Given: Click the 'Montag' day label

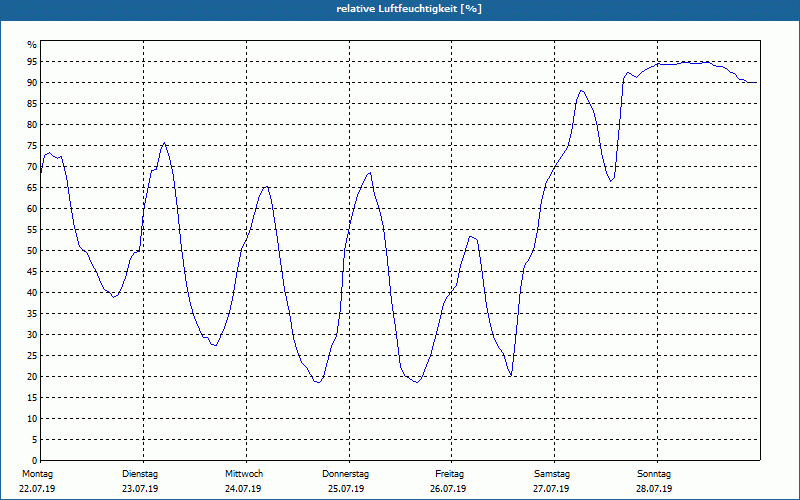Looking at the screenshot, I should [37, 474].
